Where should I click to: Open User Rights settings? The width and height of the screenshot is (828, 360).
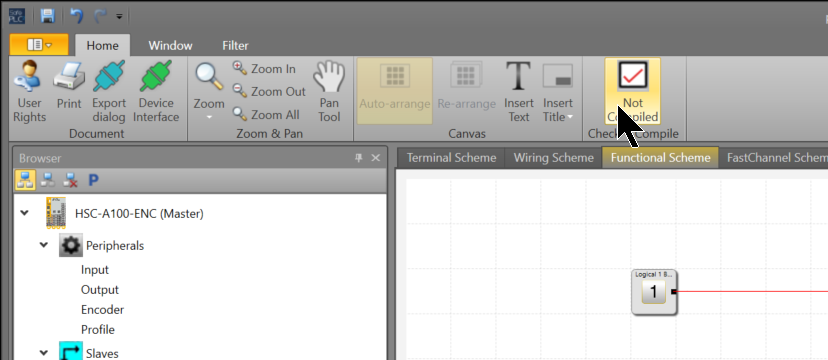(x=30, y=92)
